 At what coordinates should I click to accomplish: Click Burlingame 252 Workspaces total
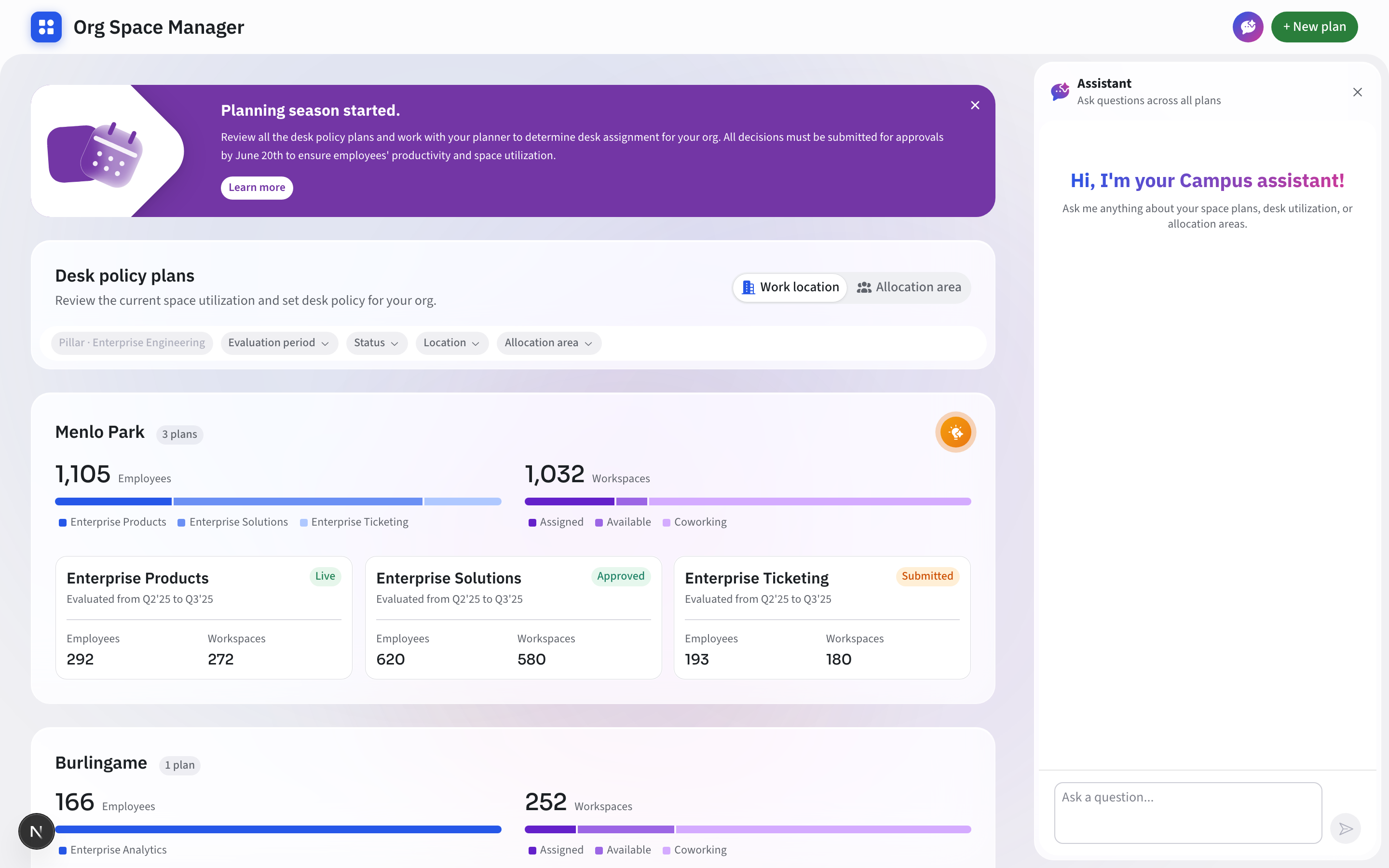[579, 802]
